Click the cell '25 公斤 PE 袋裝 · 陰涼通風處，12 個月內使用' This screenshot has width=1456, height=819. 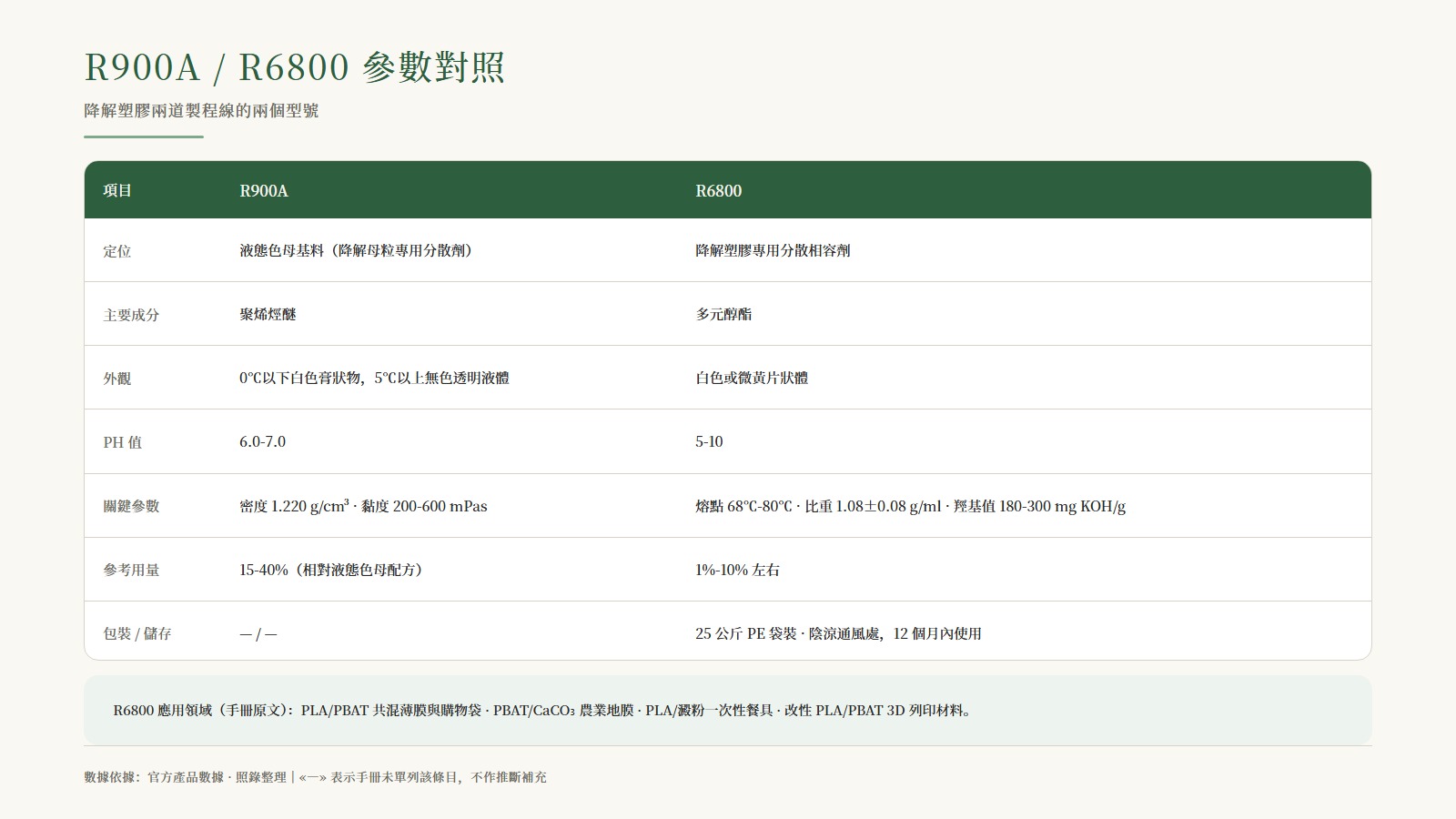[838, 633]
